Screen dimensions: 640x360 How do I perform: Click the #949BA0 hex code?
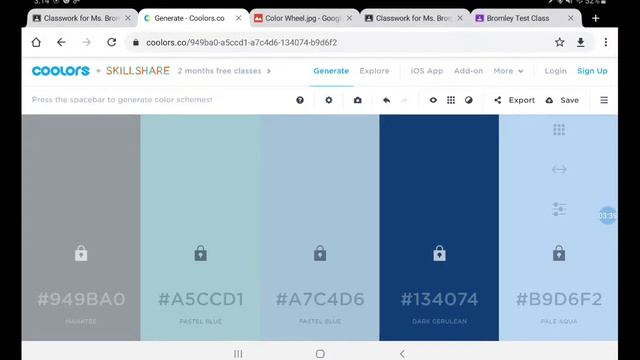[81, 299]
